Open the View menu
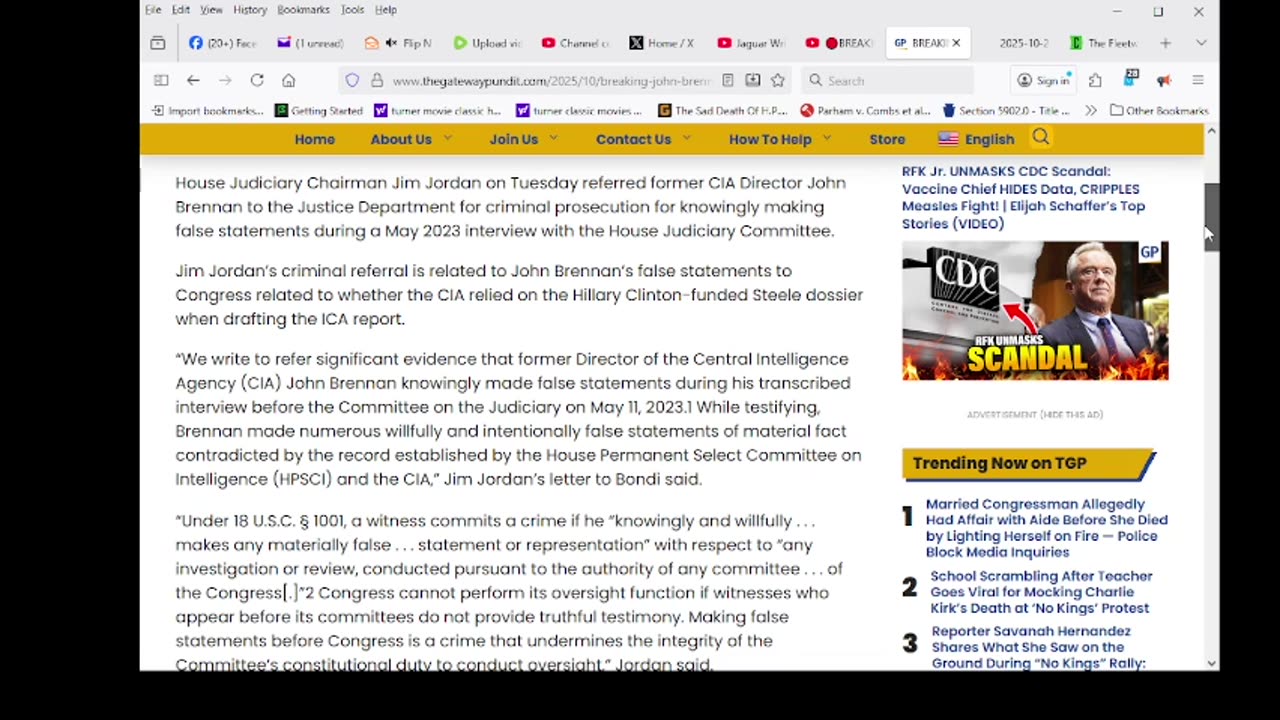This screenshot has width=1280, height=720. [211, 10]
